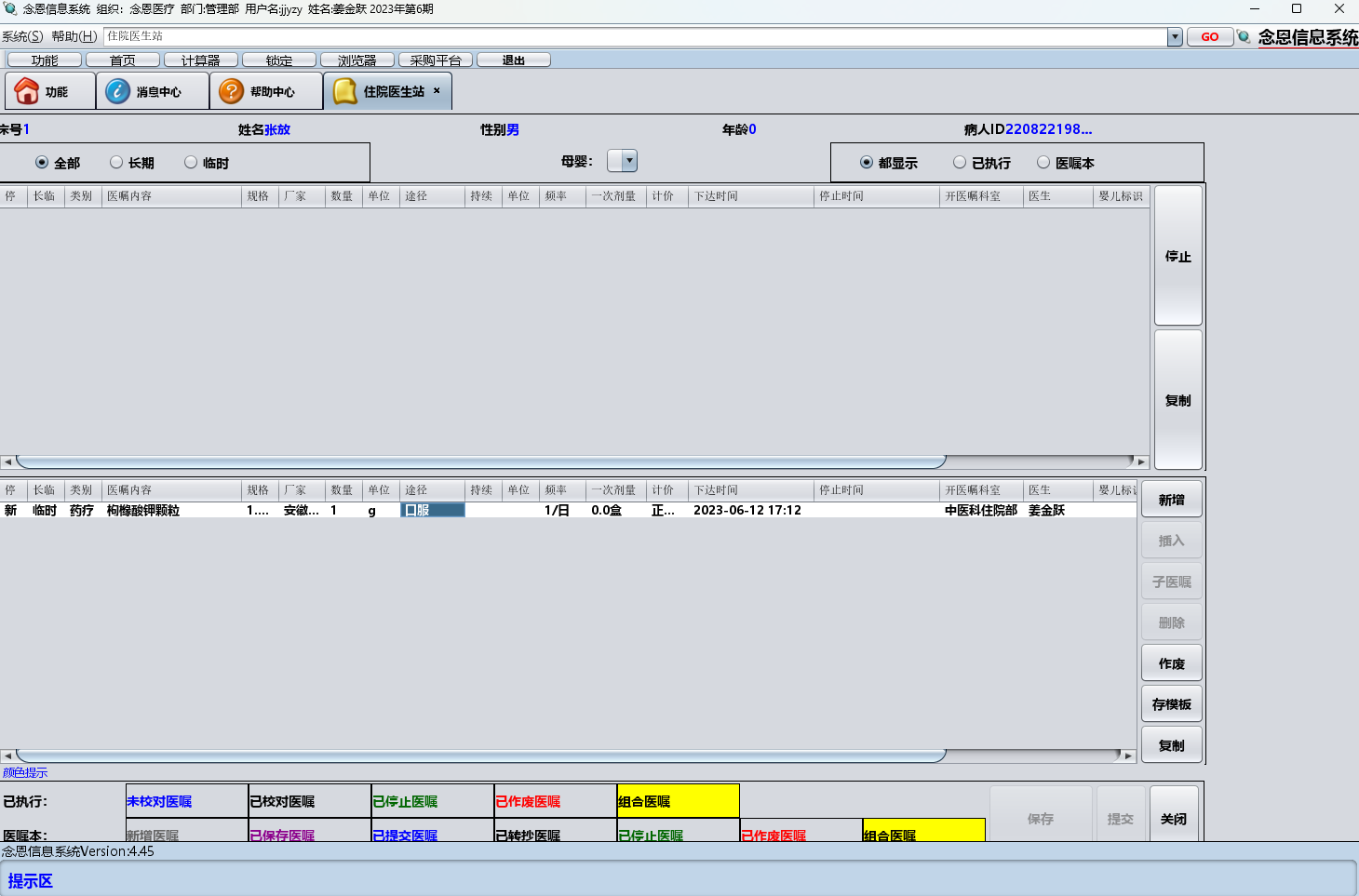Image resolution: width=1359 pixels, height=896 pixels.
Task: Choose the 已执行 display radio option
Action: pos(960,163)
